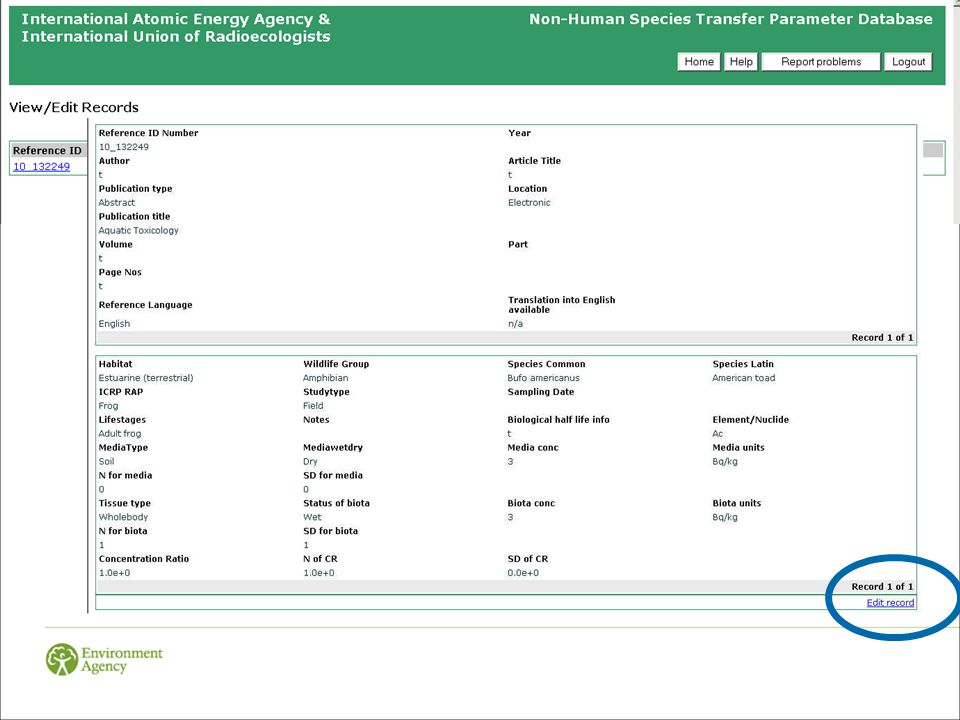Image resolution: width=960 pixels, height=720 pixels.
Task: Click the 1.0e+0 N of CR value
Action: coord(319,573)
